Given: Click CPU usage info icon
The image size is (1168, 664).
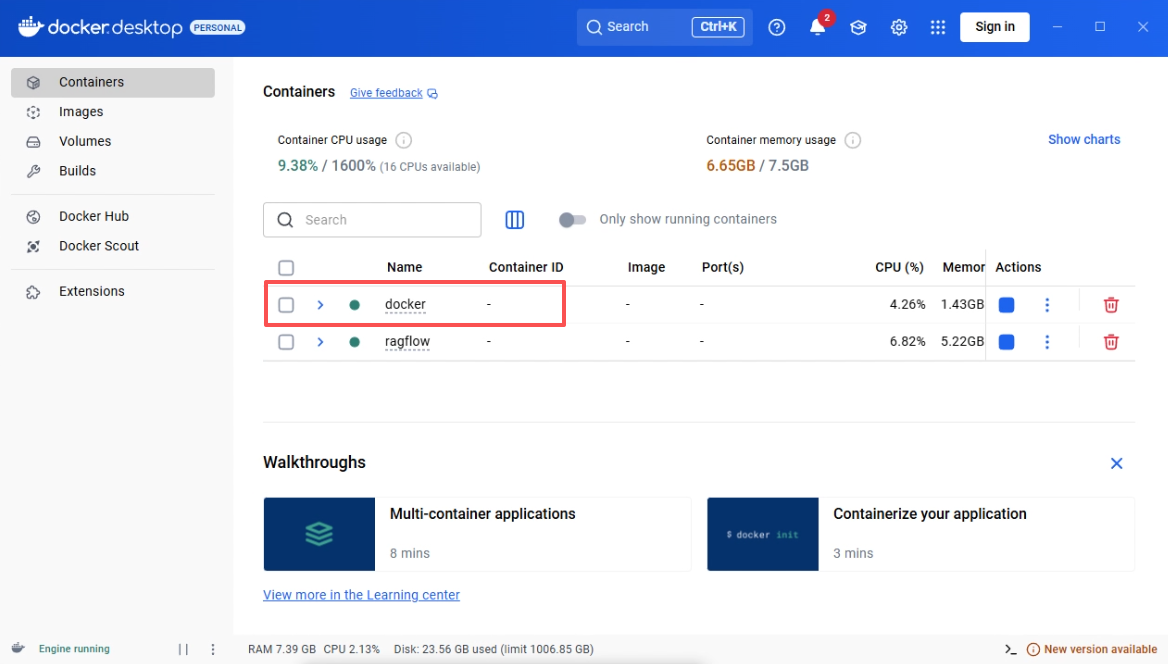Looking at the screenshot, I should (404, 140).
